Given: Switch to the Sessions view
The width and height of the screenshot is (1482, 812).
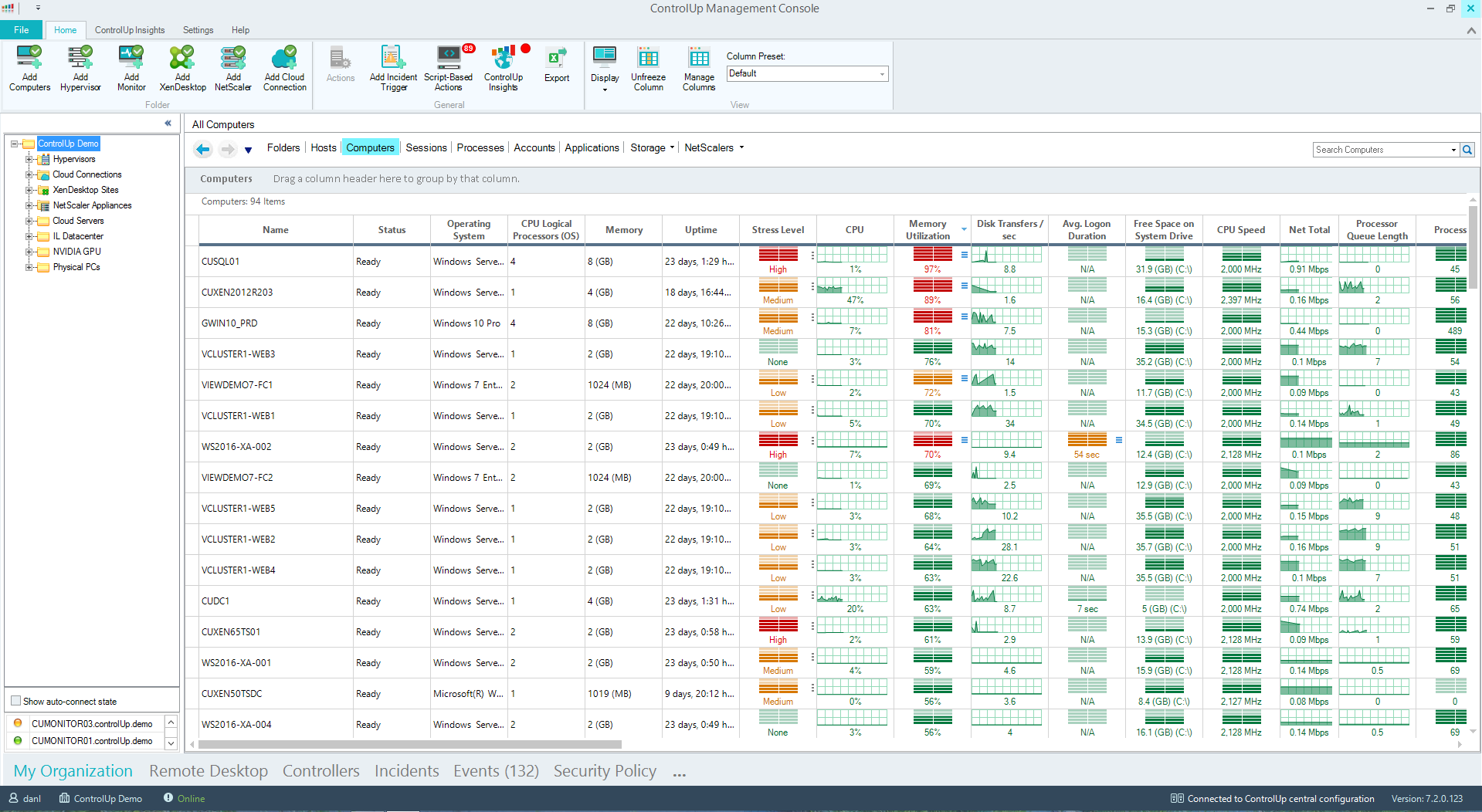Looking at the screenshot, I should tap(426, 147).
